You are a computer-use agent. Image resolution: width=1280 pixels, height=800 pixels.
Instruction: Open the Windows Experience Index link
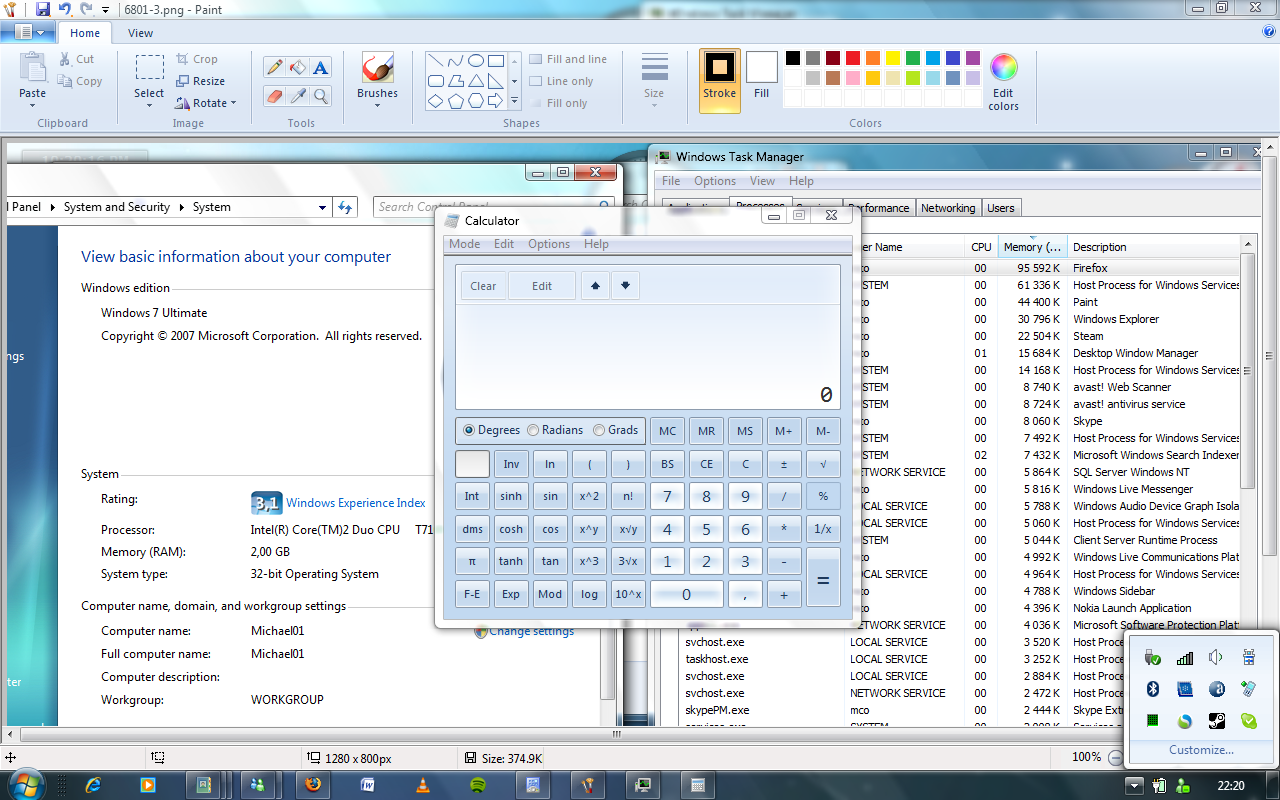(356, 503)
